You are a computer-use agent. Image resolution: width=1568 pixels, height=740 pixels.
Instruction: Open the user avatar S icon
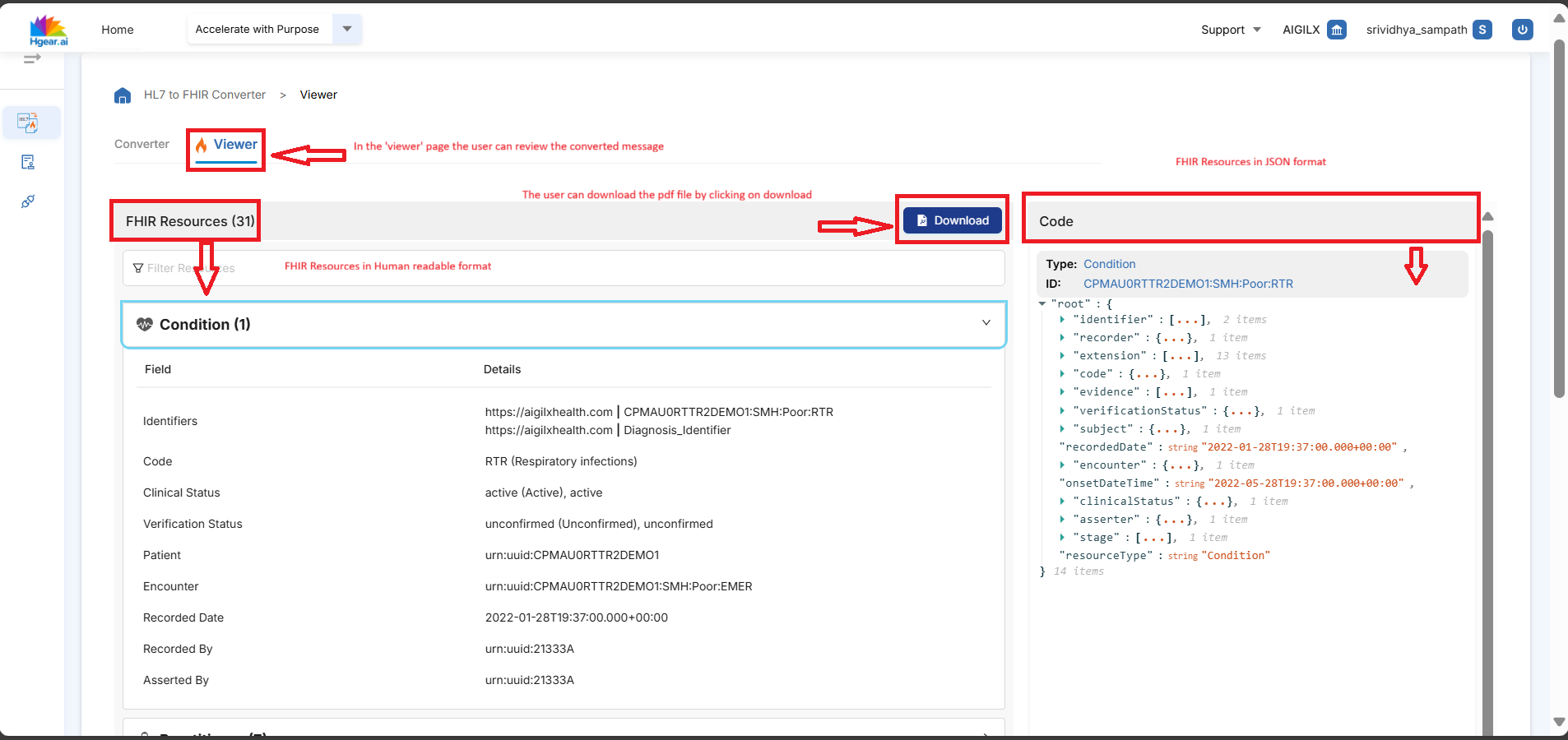pos(1482,30)
